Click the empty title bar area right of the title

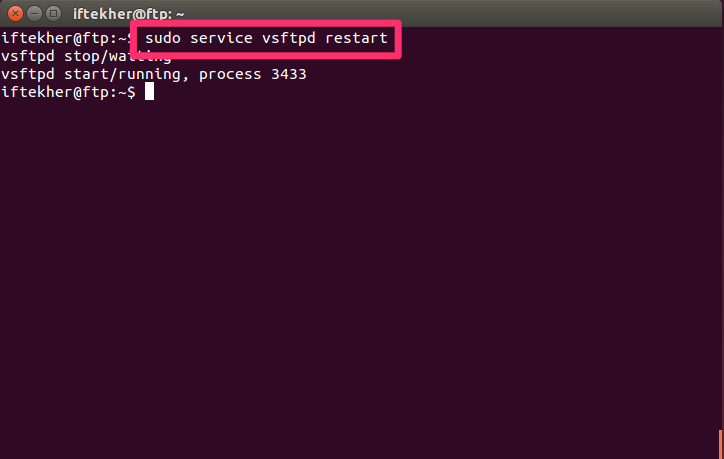click(x=452, y=14)
